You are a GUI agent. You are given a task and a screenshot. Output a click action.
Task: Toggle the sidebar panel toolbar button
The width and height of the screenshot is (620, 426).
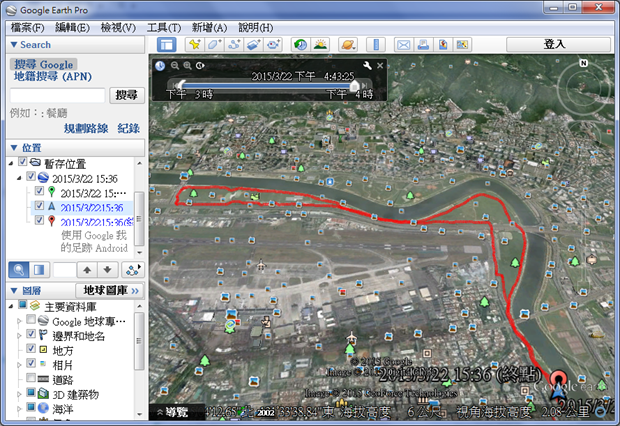pyautogui.click(x=166, y=45)
